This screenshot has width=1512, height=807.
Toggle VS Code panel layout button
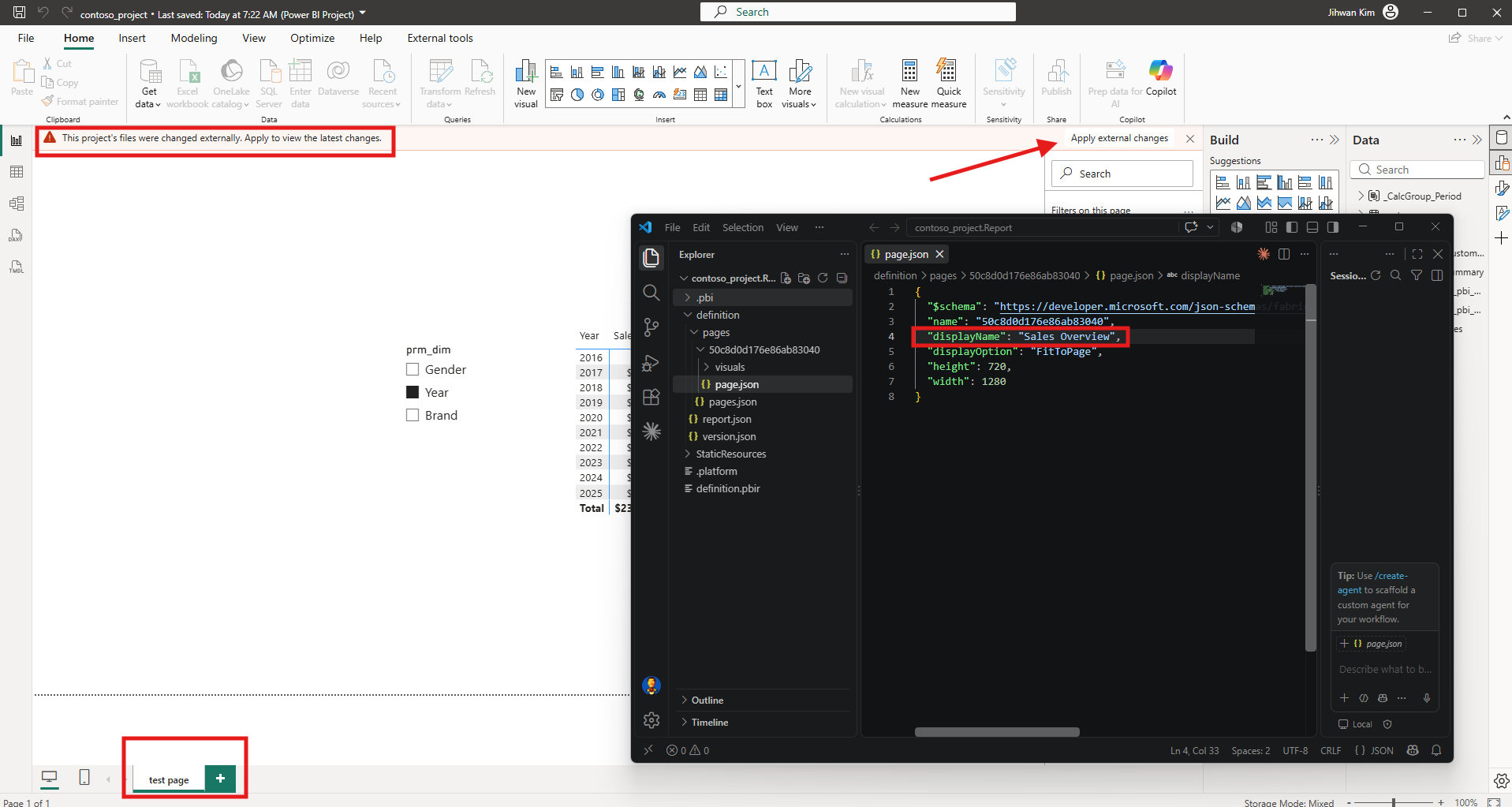pyautogui.click(x=1312, y=227)
